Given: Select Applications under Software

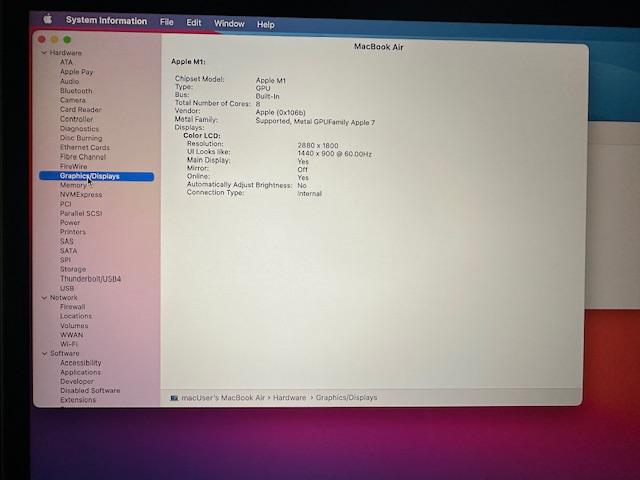Looking at the screenshot, I should (x=80, y=372).
